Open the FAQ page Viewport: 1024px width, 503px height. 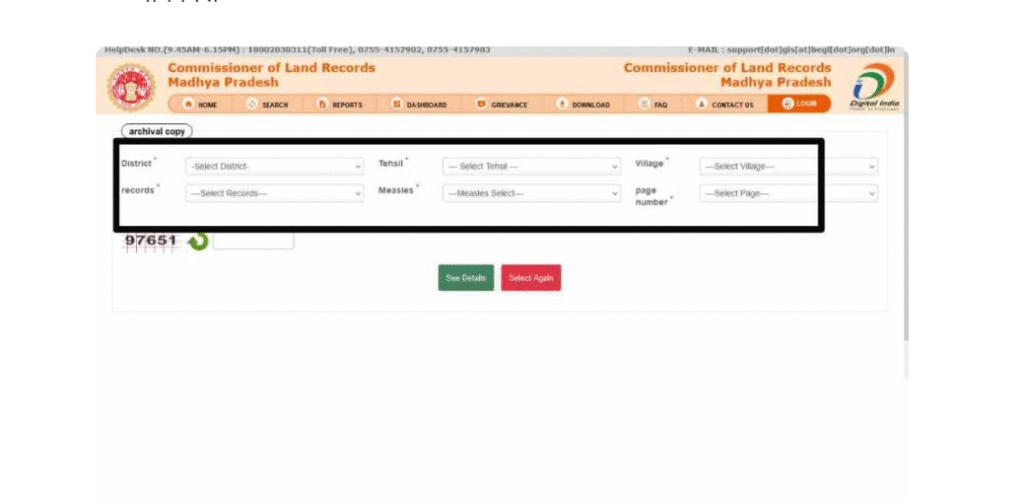pyautogui.click(x=653, y=104)
